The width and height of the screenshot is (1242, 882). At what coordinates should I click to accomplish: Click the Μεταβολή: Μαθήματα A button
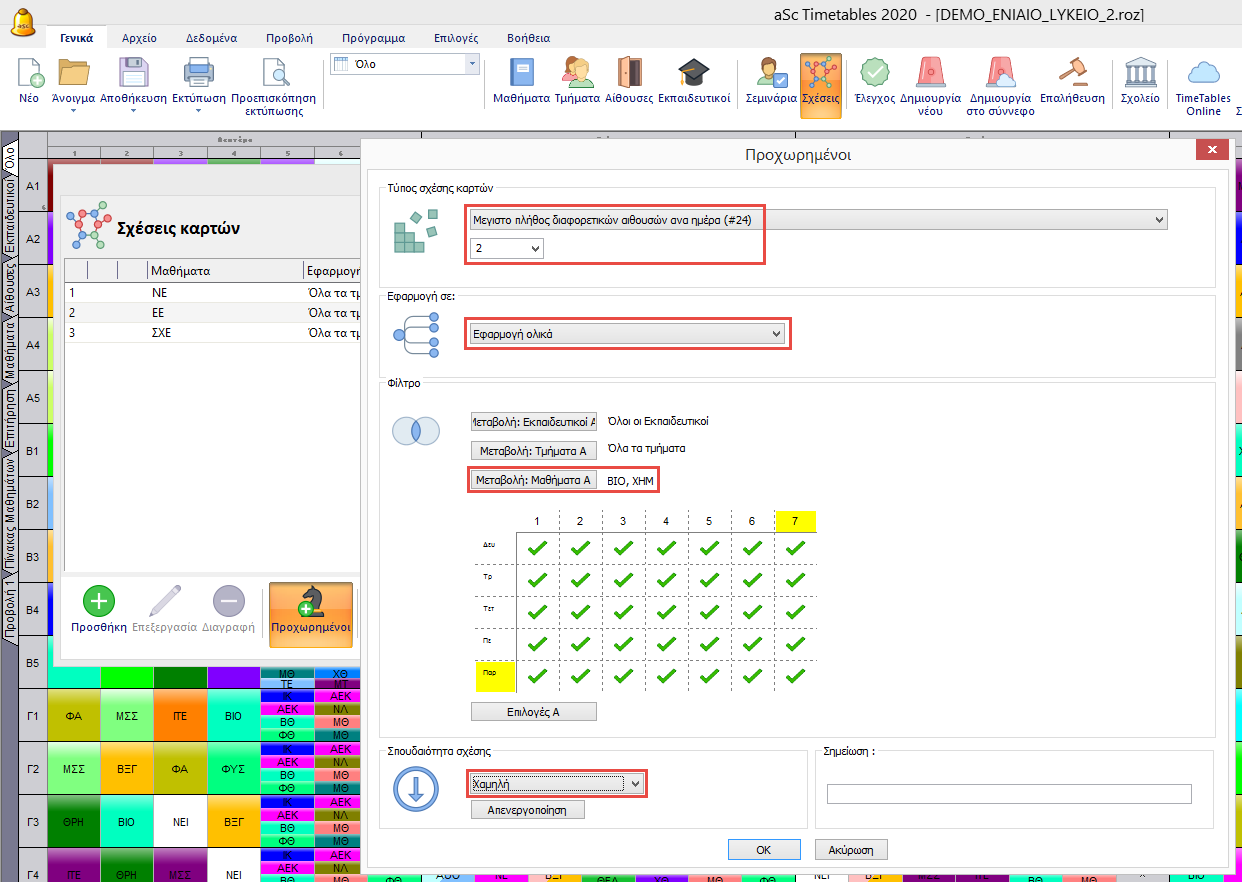[x=533, y=480]
